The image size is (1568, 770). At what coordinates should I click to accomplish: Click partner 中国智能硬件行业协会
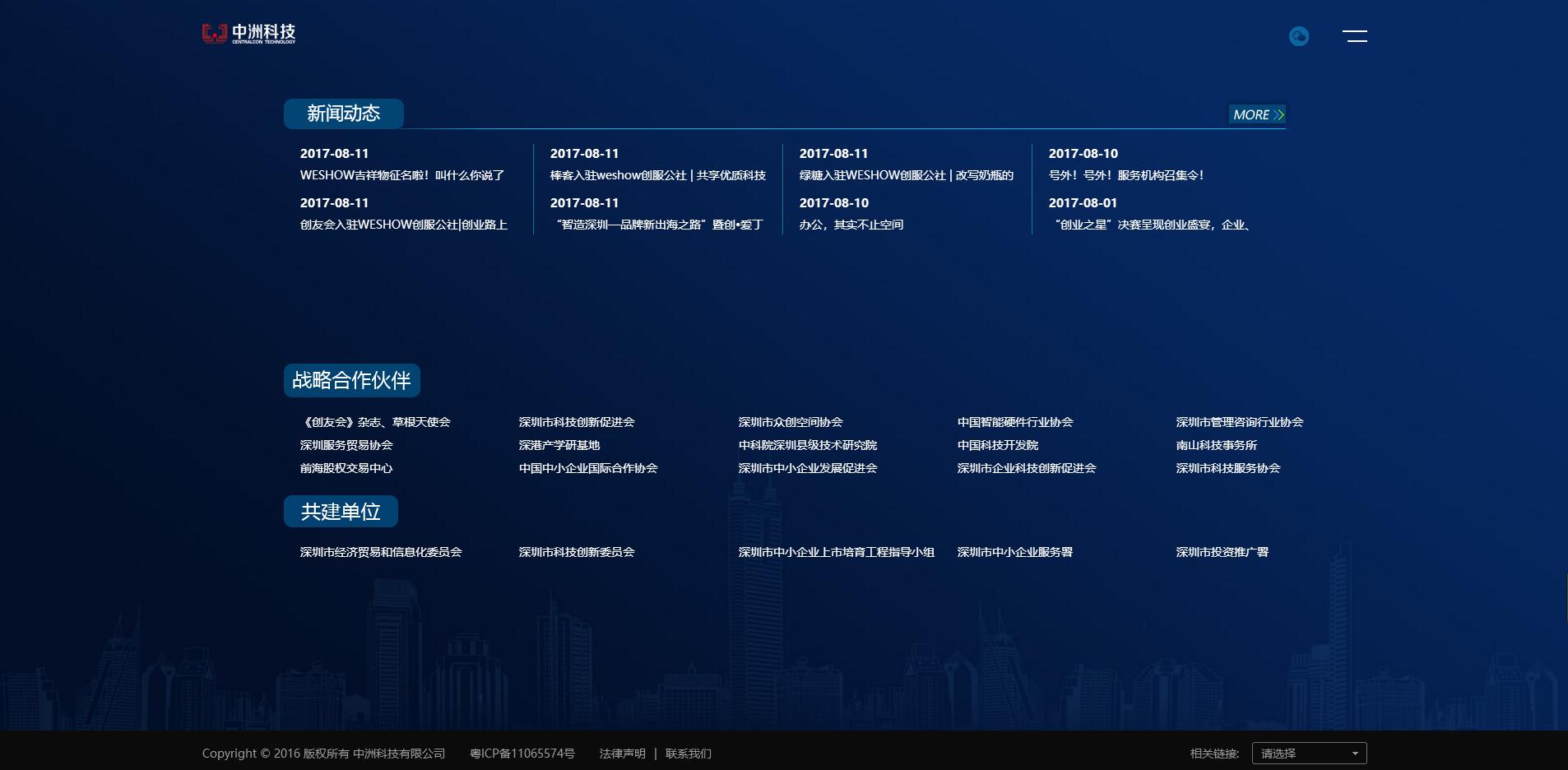(x=1014, y=422)
